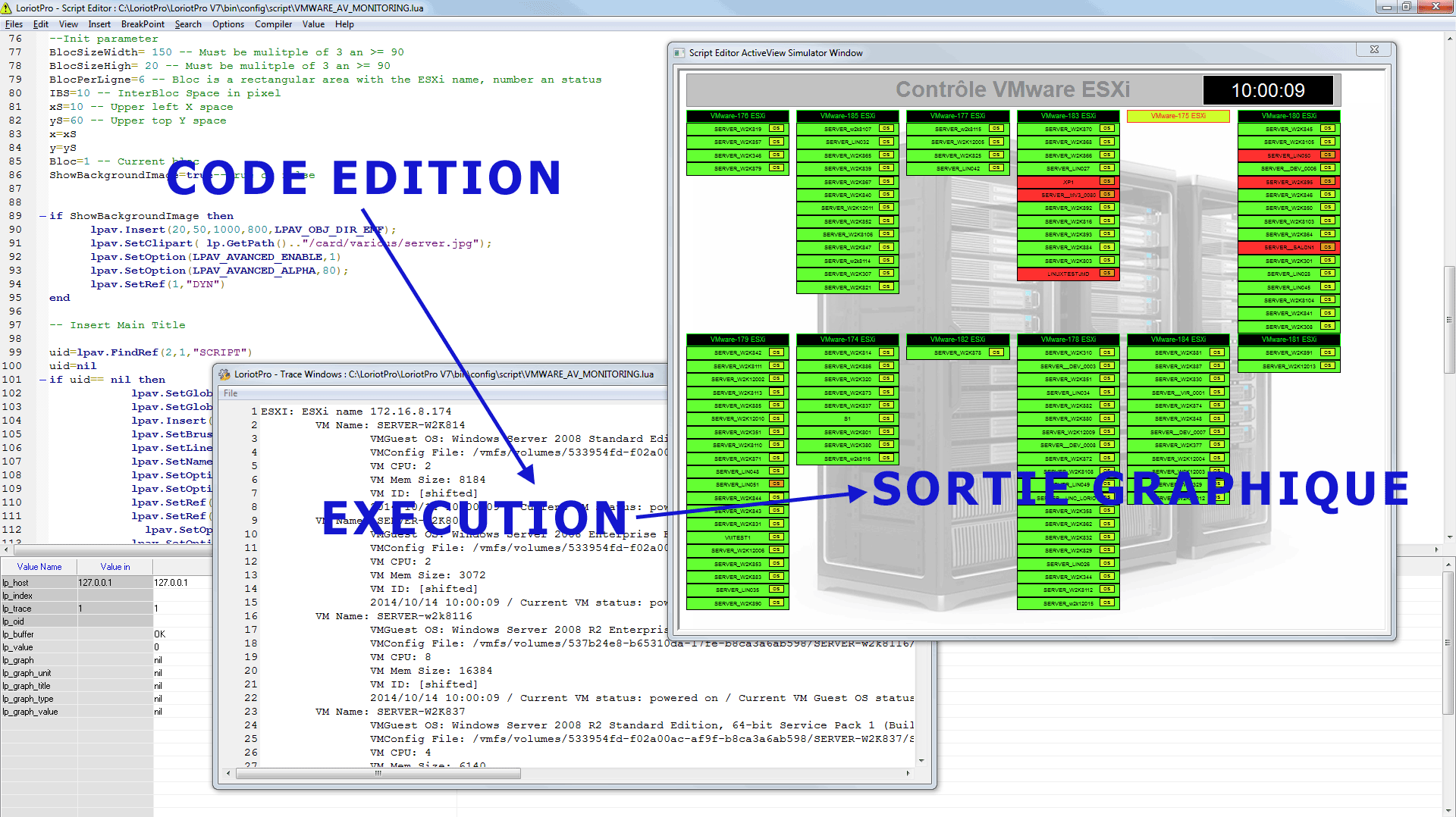Click OS icon of SERVER_w2k8107

[x=886, y=129]
